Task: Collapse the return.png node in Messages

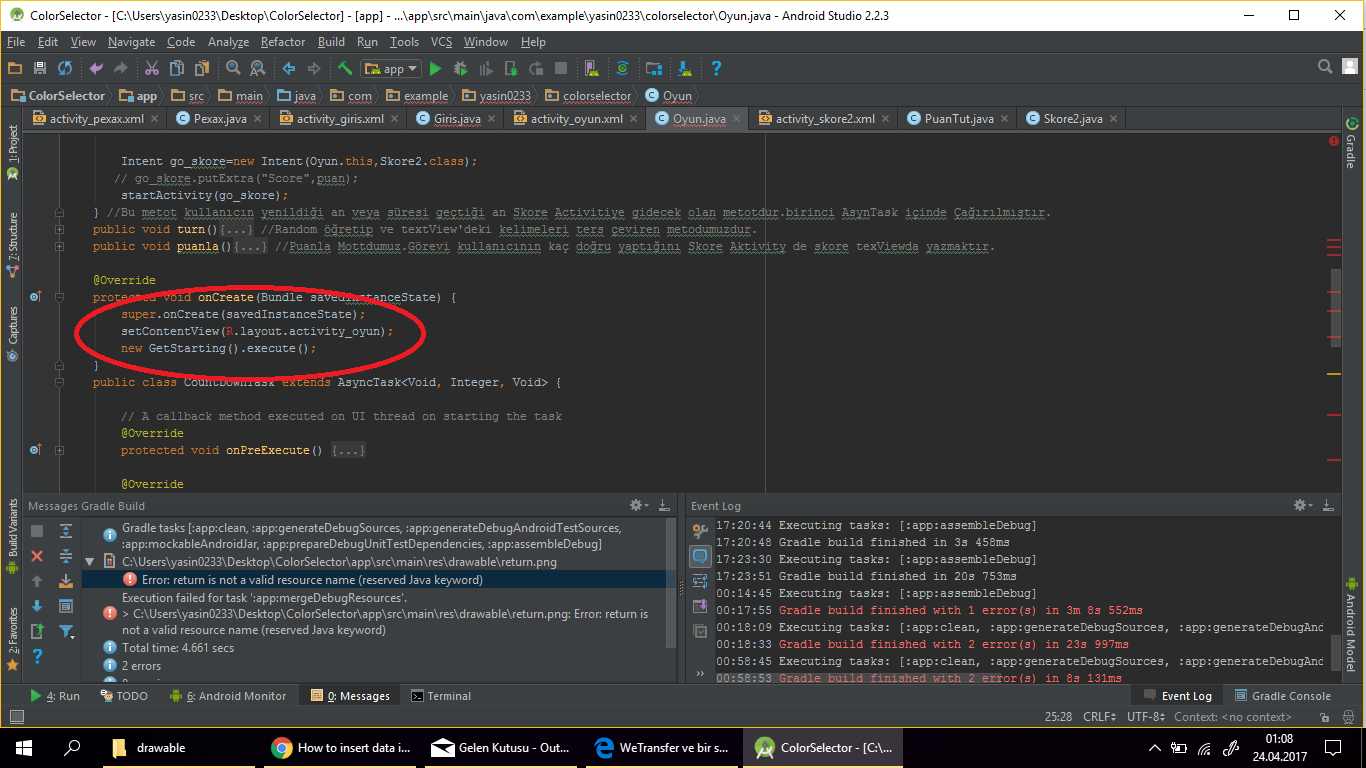Action: tap(89, 562)
